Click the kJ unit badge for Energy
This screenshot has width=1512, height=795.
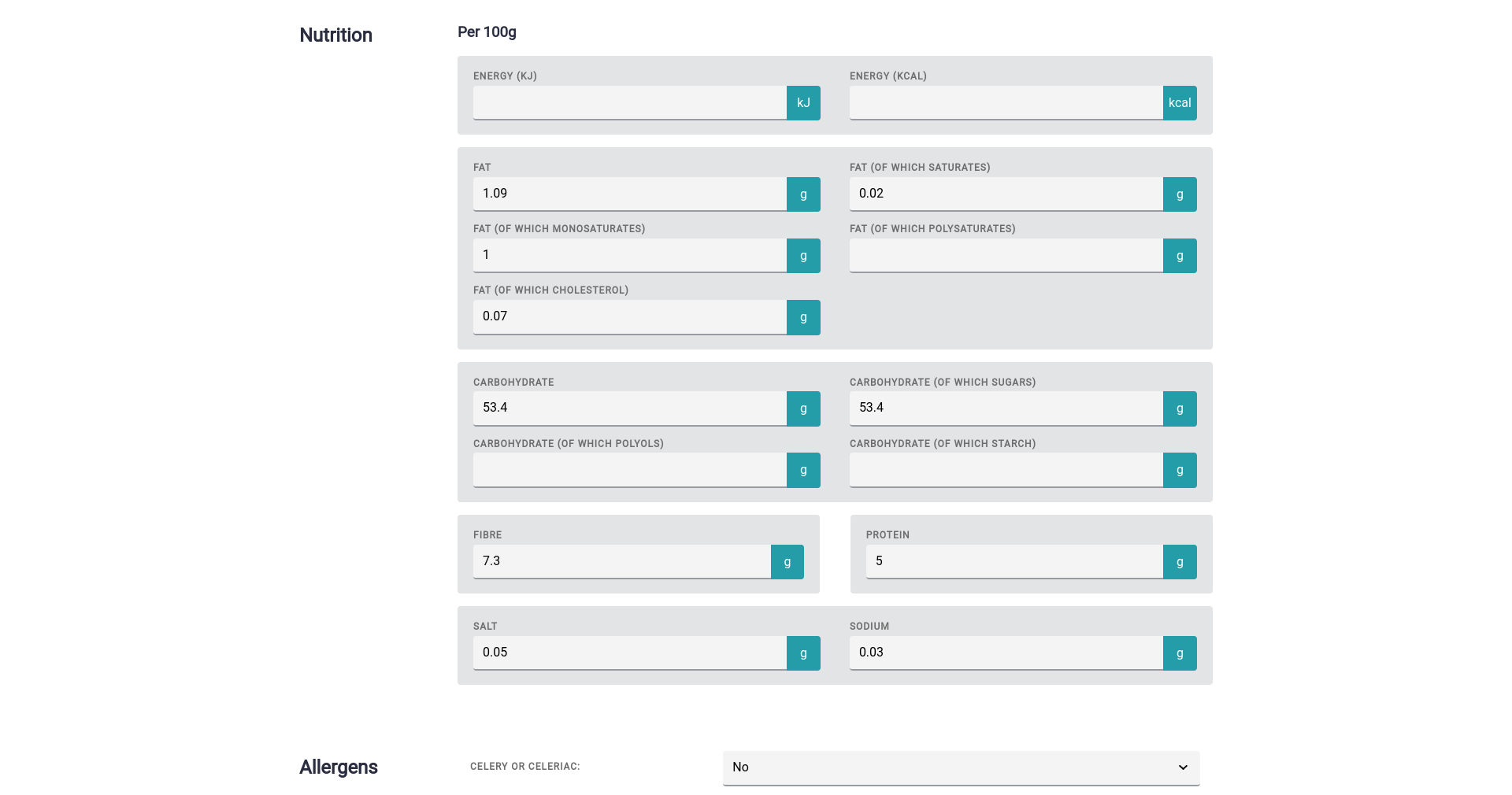click(x=803, y=103)
